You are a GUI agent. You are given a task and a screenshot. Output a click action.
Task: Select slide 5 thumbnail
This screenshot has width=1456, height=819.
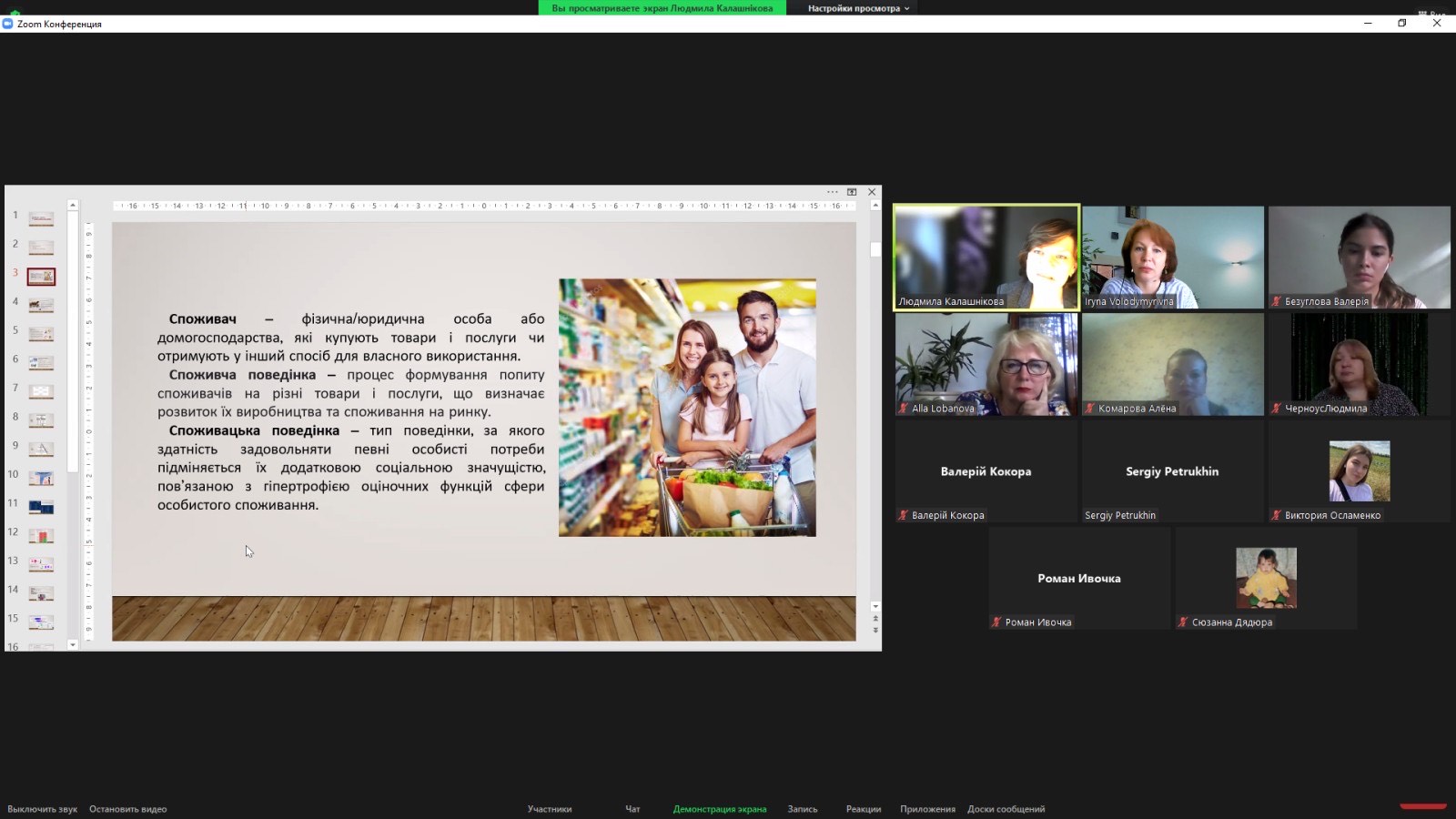click(41, 334)
